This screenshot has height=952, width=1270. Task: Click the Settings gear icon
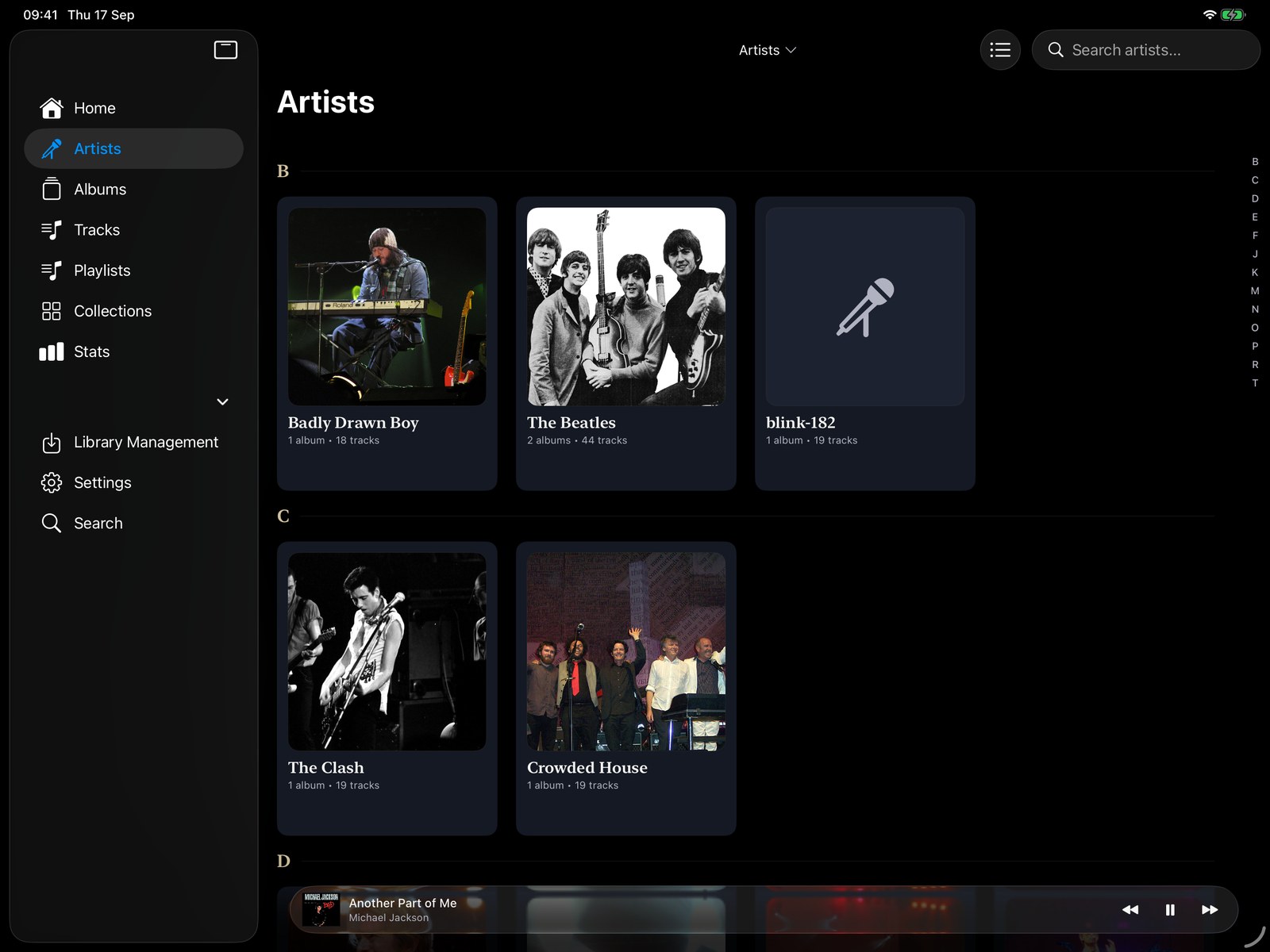coord(52,482)
